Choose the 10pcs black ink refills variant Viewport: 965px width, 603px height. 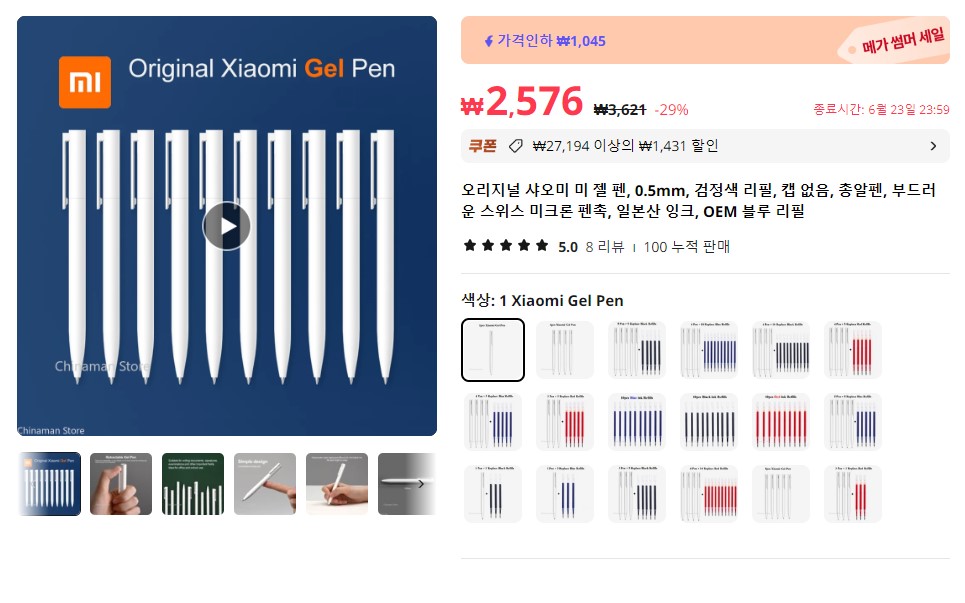(x=709, y=421)
